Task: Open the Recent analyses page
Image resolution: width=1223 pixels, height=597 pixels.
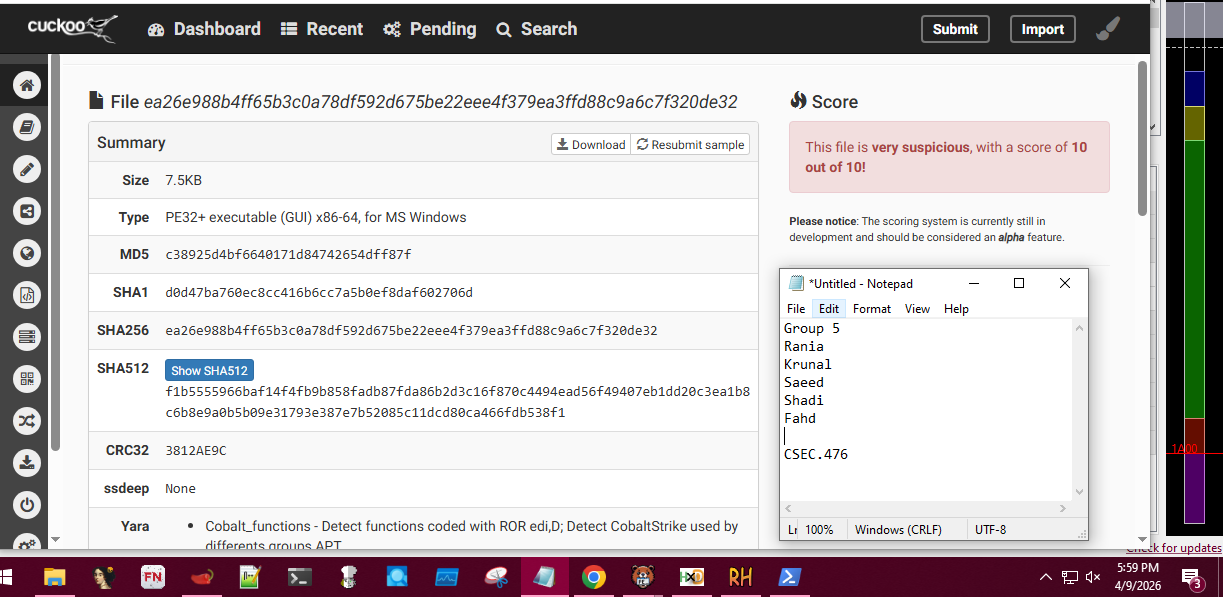Action: 321,29
